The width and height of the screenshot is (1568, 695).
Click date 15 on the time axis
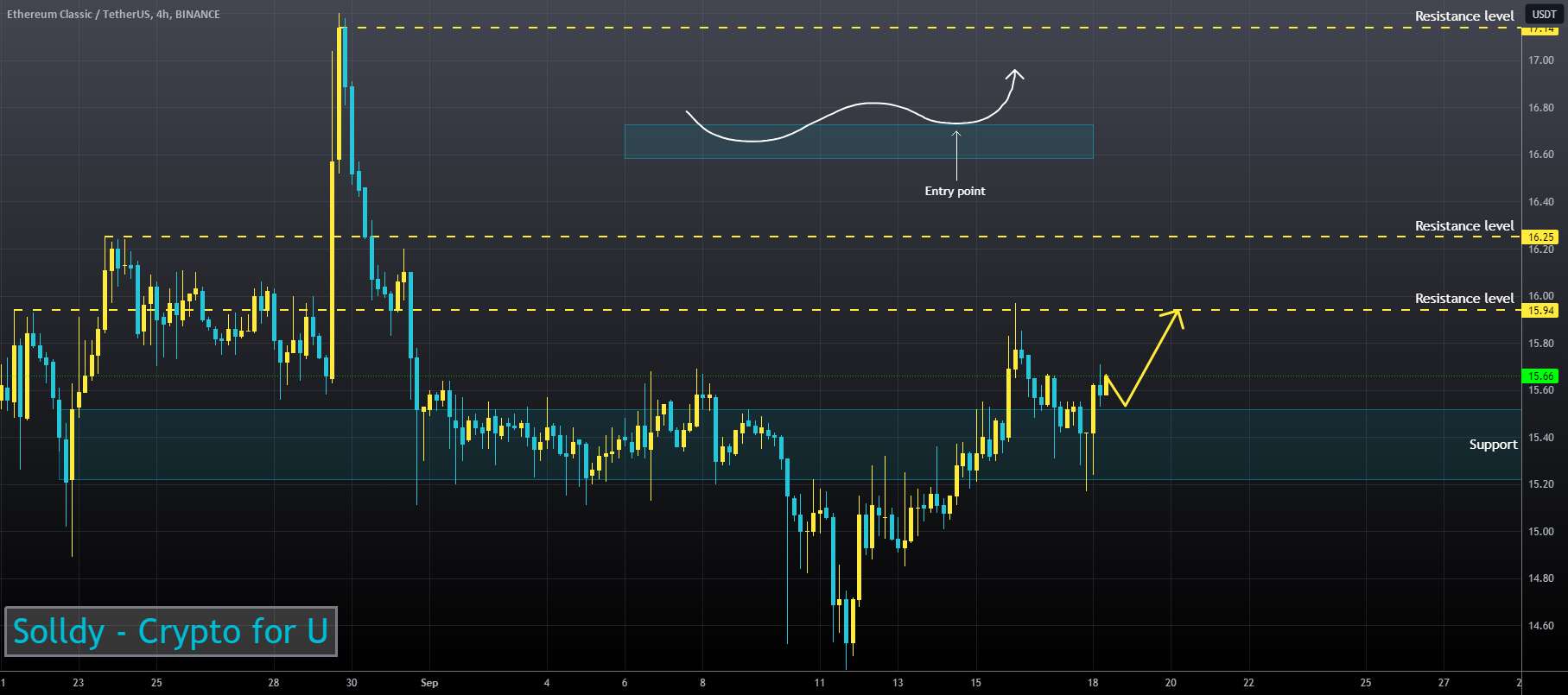pos(975,683)
